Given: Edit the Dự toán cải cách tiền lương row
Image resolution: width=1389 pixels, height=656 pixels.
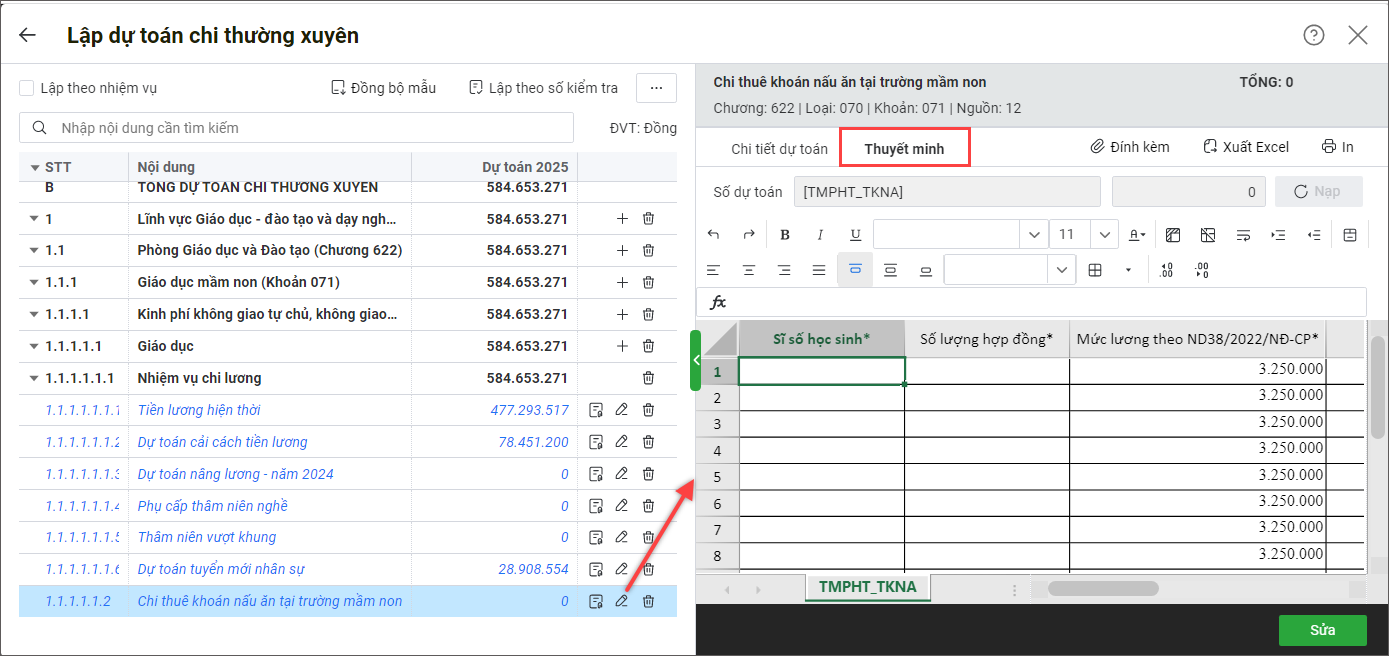Looking at the screenshot, I should pyautogui.click(x=621, y=442).
